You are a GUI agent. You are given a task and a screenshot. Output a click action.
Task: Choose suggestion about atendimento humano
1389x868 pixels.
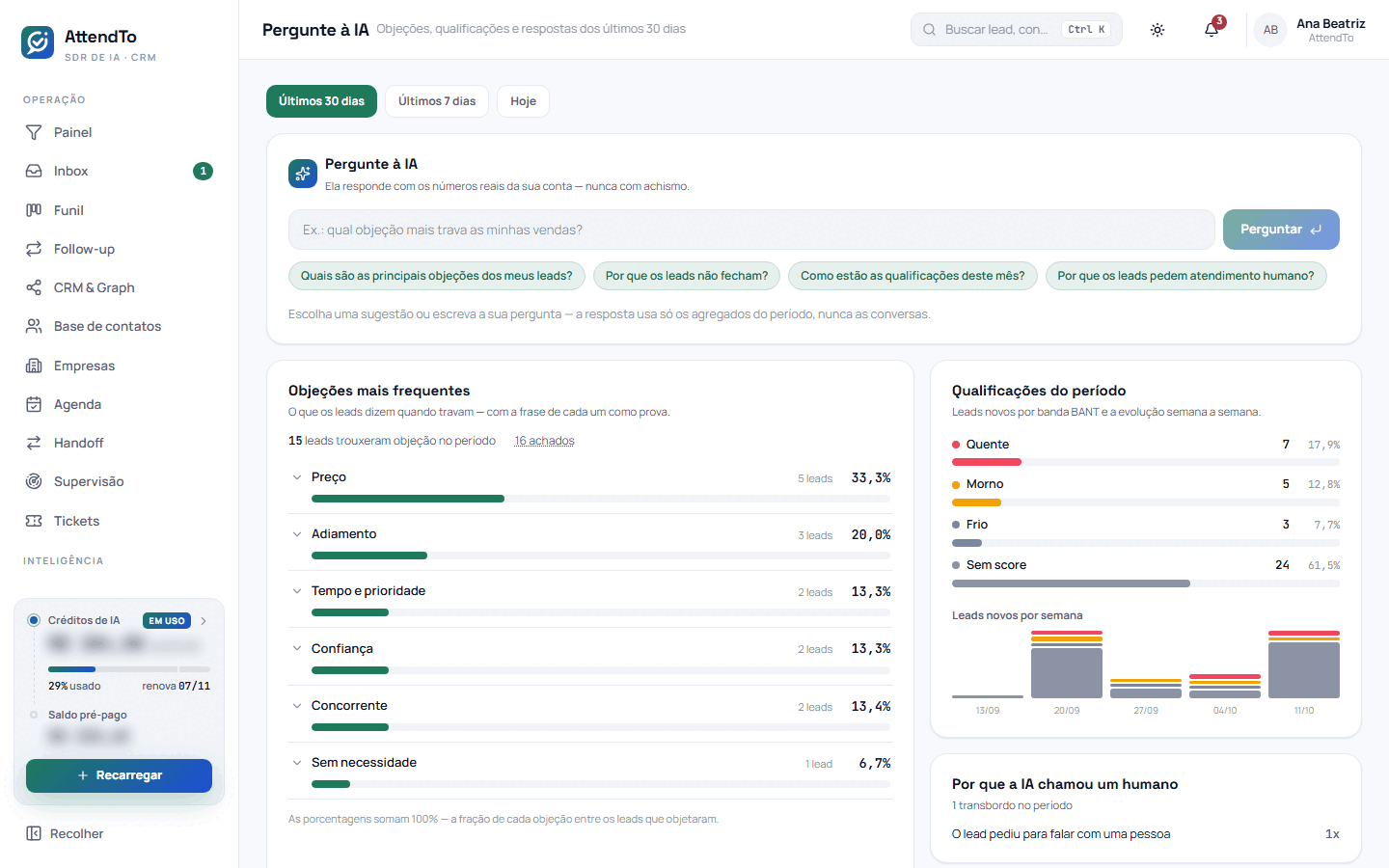click(1185, 276)
